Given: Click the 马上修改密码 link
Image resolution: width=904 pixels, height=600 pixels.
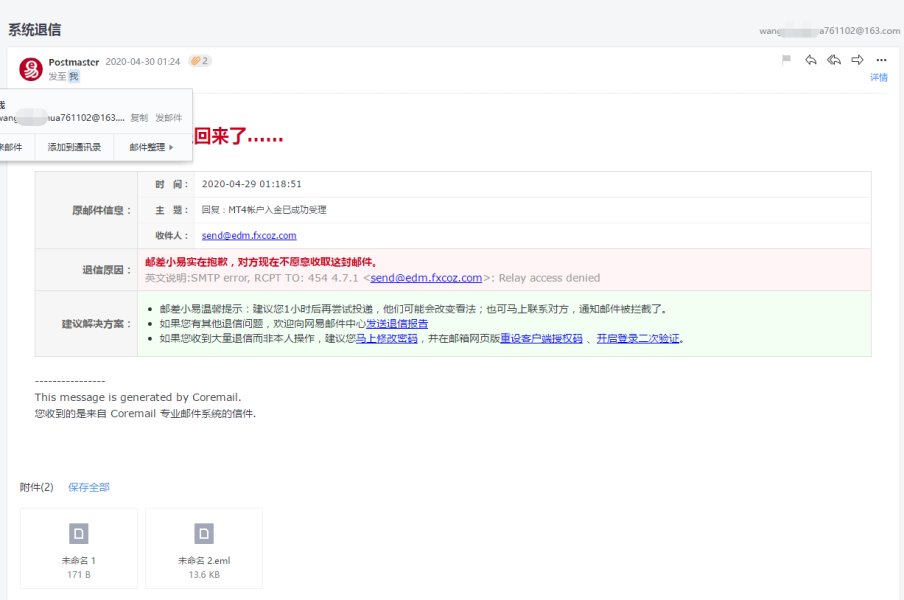Looking at the screenshot, I should [387, 339].
